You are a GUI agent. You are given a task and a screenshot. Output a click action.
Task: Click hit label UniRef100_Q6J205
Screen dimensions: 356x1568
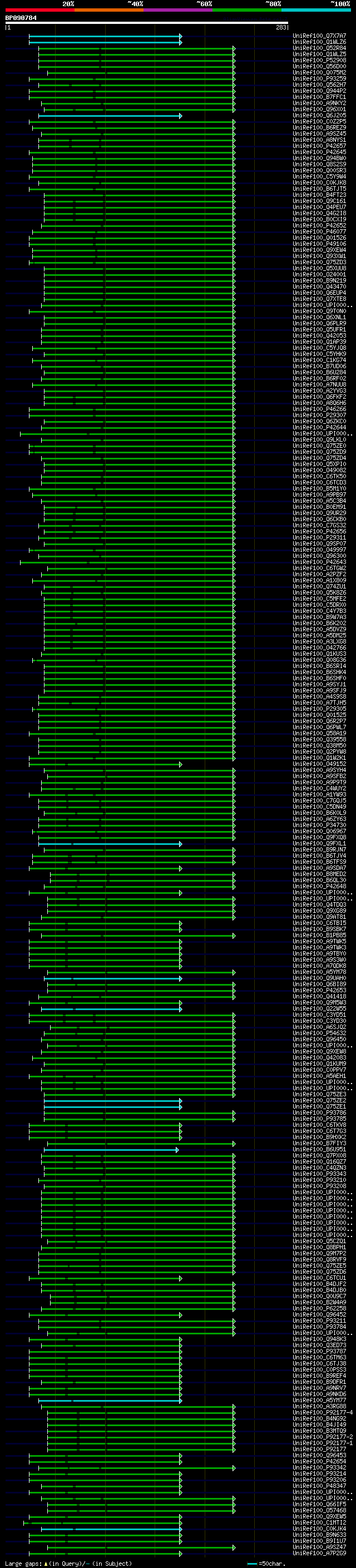point(319,116)
